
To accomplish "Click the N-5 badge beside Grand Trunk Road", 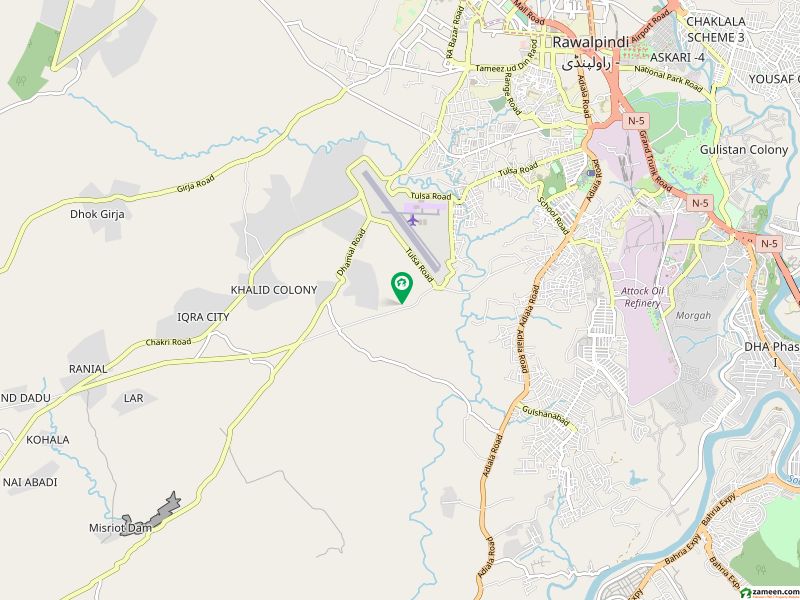I will point(700,203).
